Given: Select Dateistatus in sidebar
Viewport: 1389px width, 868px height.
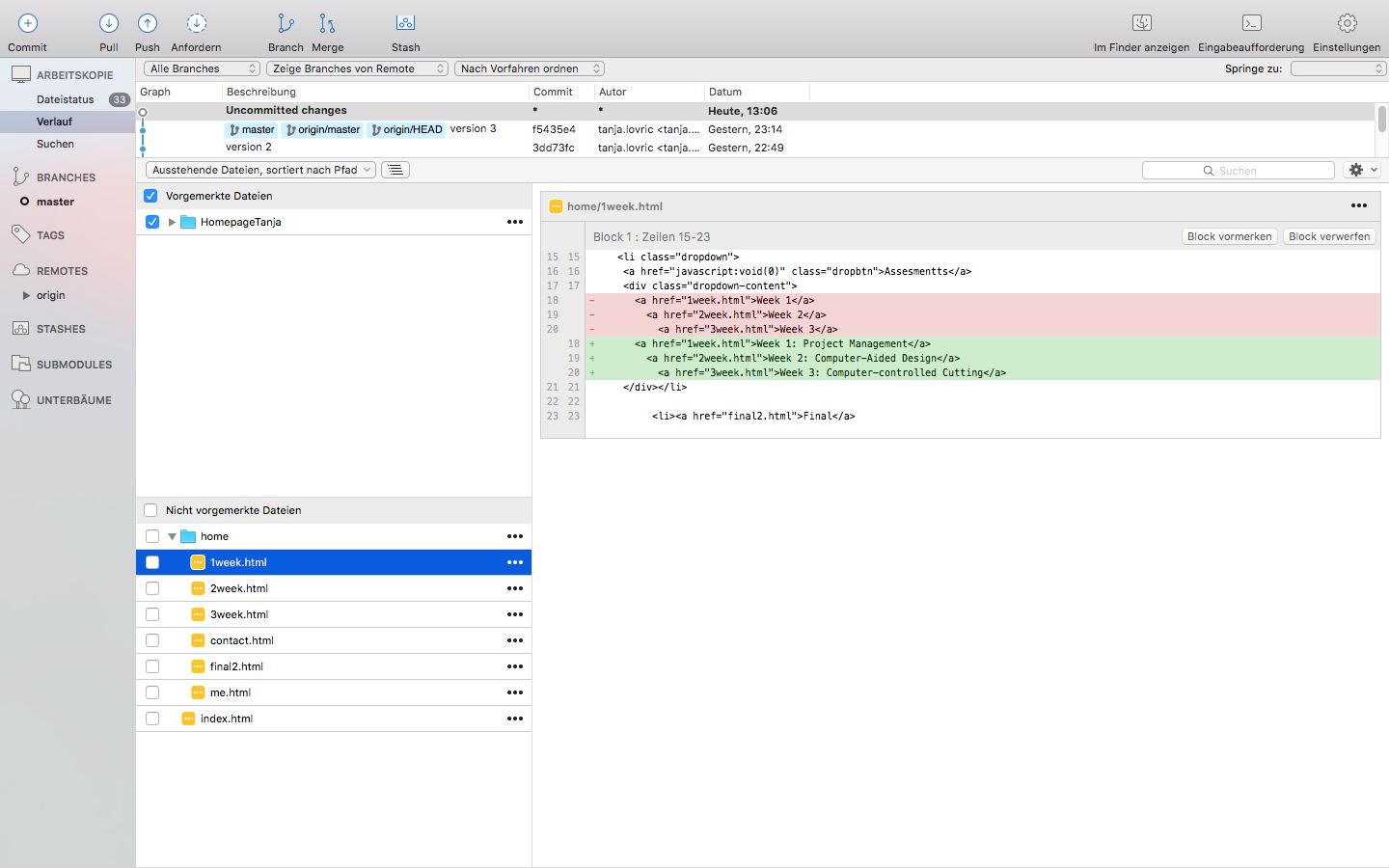Looking at the screenshot, I should pyautogui.click(x=68, y=99).
